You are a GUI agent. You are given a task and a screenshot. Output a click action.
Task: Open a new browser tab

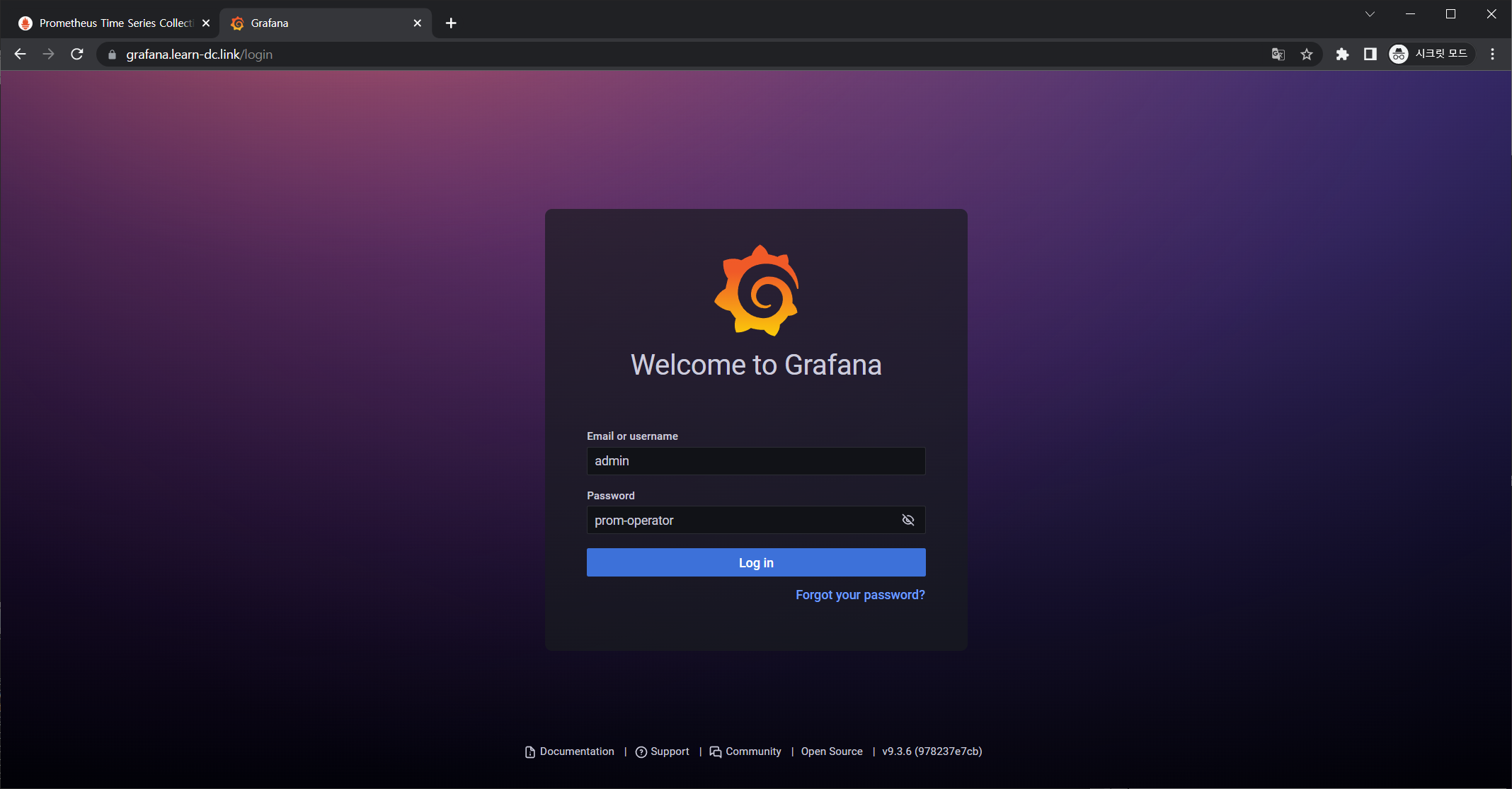[x=451, y=23]
